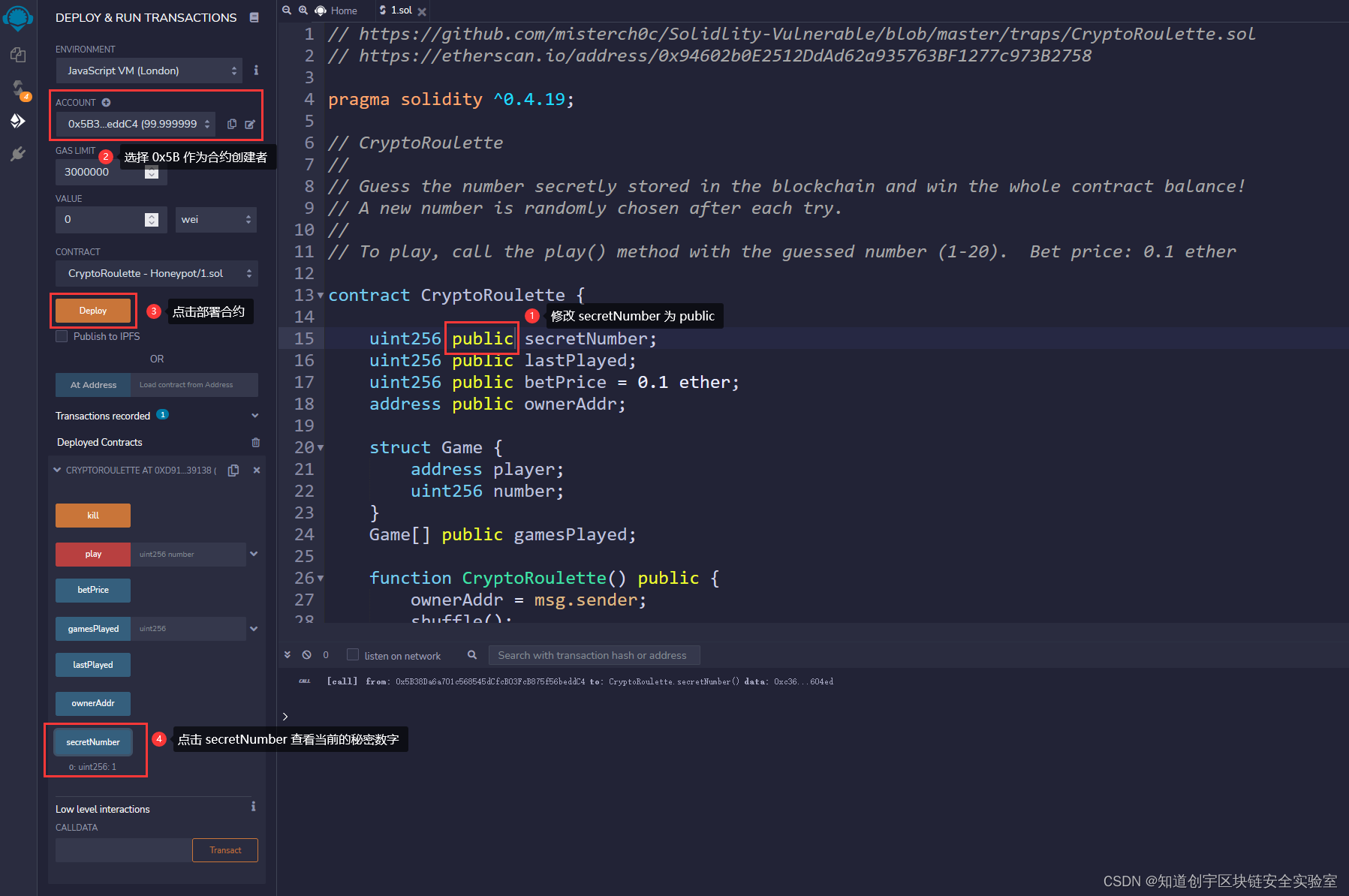Open the Environment dropdown JavaScript VM (London)

coord(149,71)
